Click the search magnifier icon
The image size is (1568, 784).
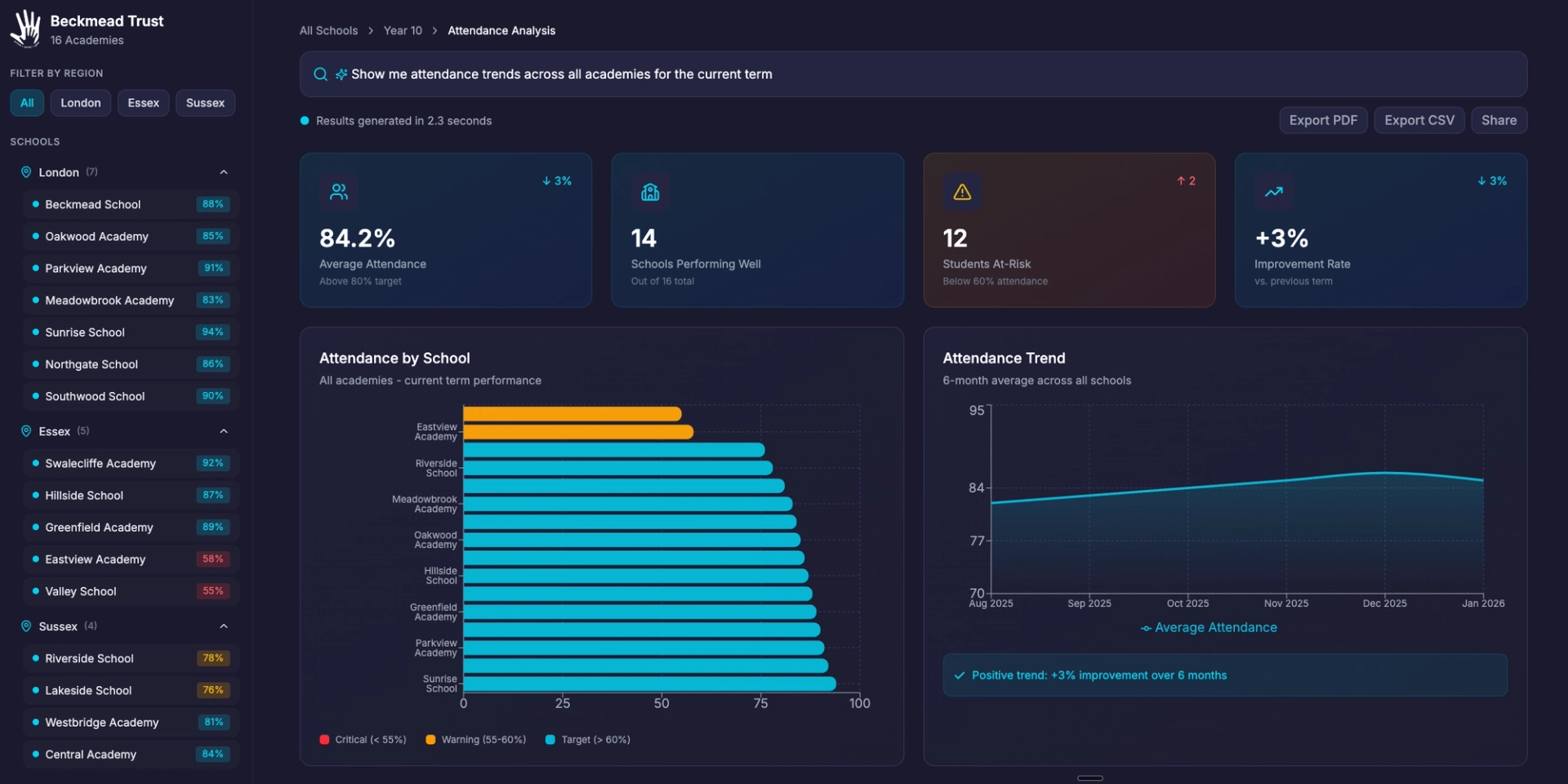(320, 74)
